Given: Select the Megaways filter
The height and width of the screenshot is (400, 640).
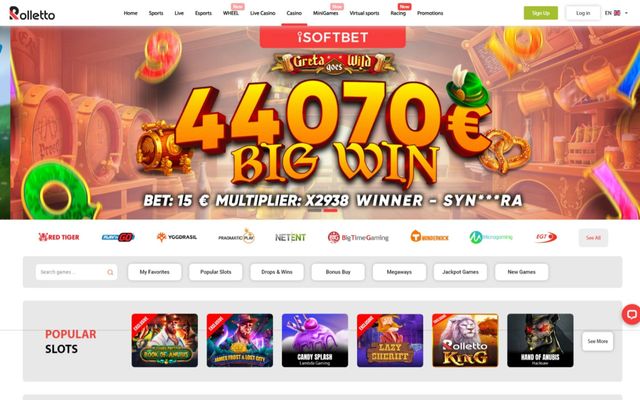Looking at the screenshot, I should 399,272.
